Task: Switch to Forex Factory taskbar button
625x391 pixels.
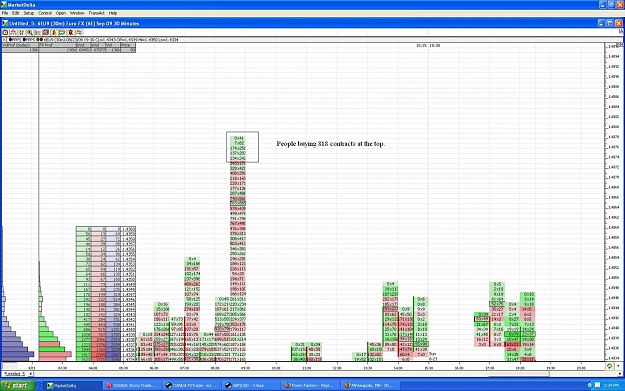Action: (x=311, y=385)
